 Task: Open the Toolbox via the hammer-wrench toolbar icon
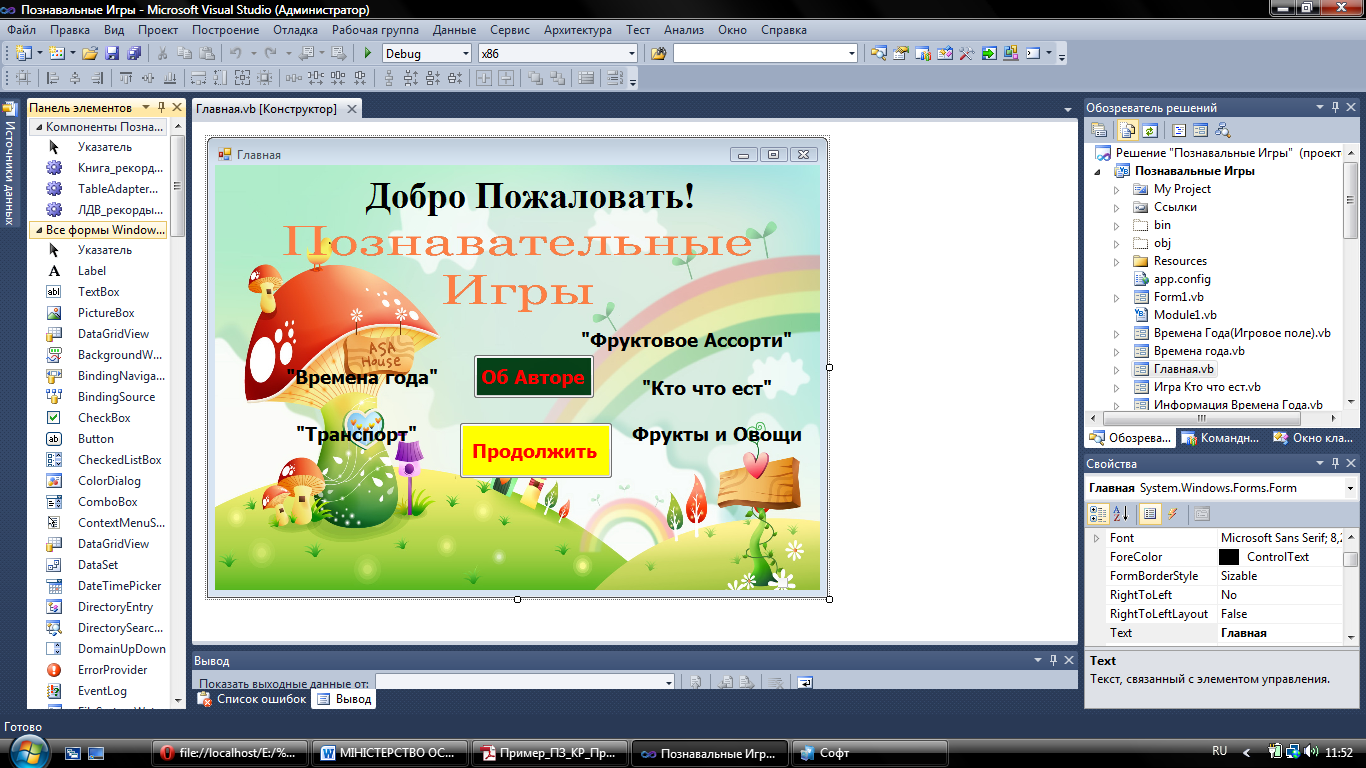(x=966, y=53)
